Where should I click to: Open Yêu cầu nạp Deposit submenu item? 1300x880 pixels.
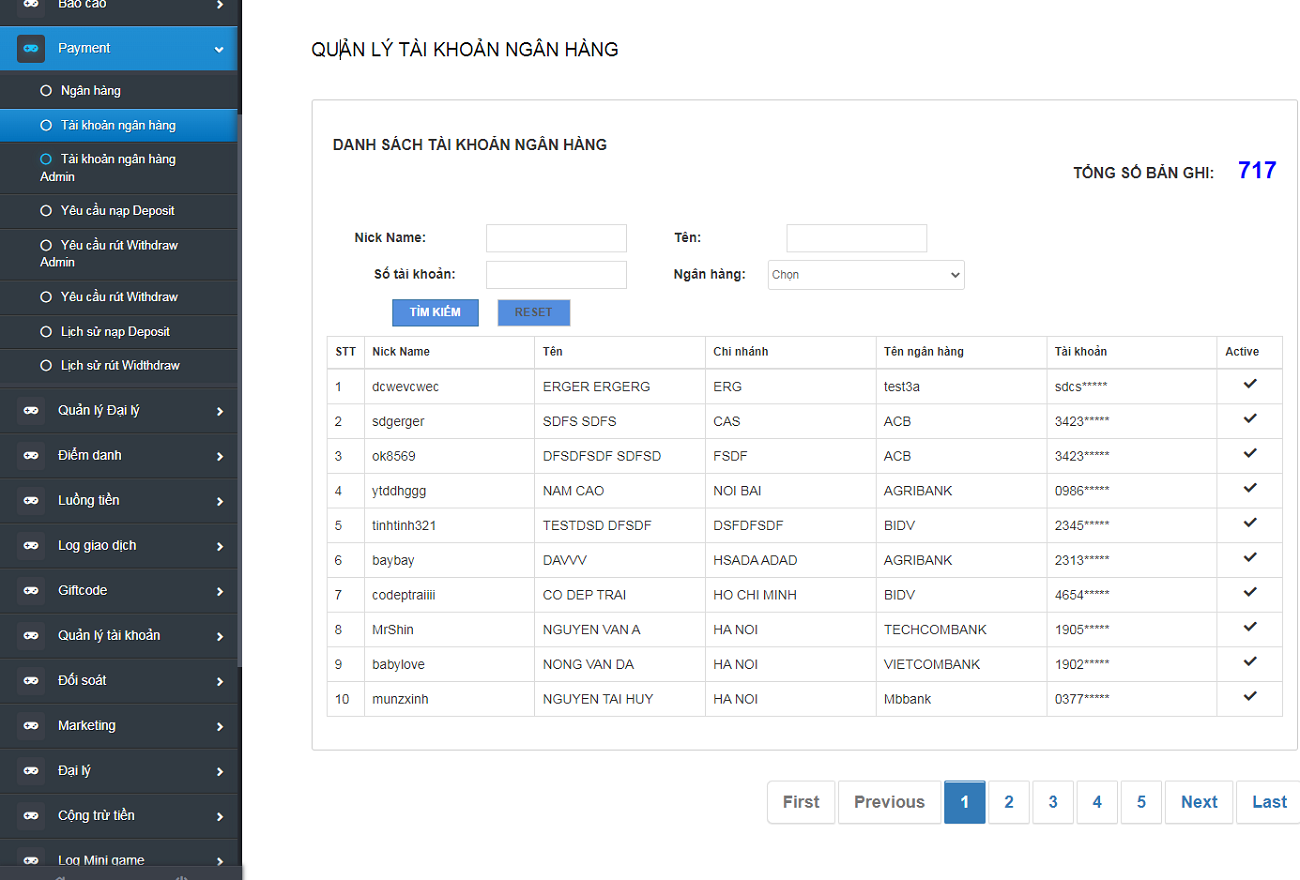117,211
